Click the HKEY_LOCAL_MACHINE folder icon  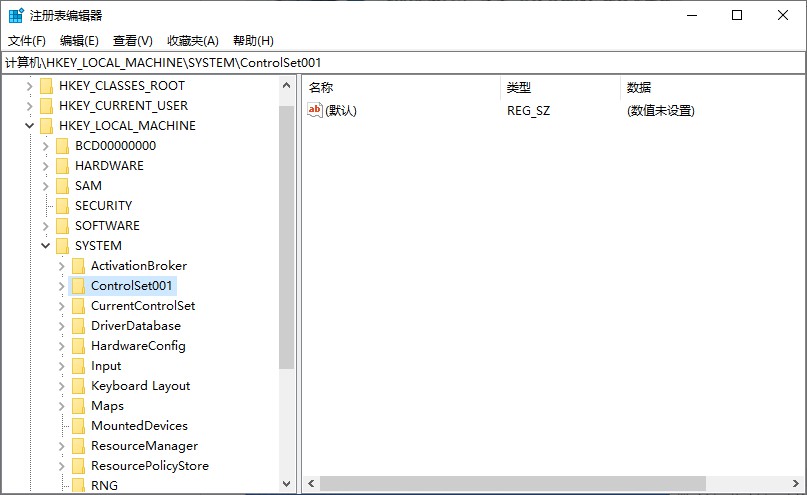[46, 126]
